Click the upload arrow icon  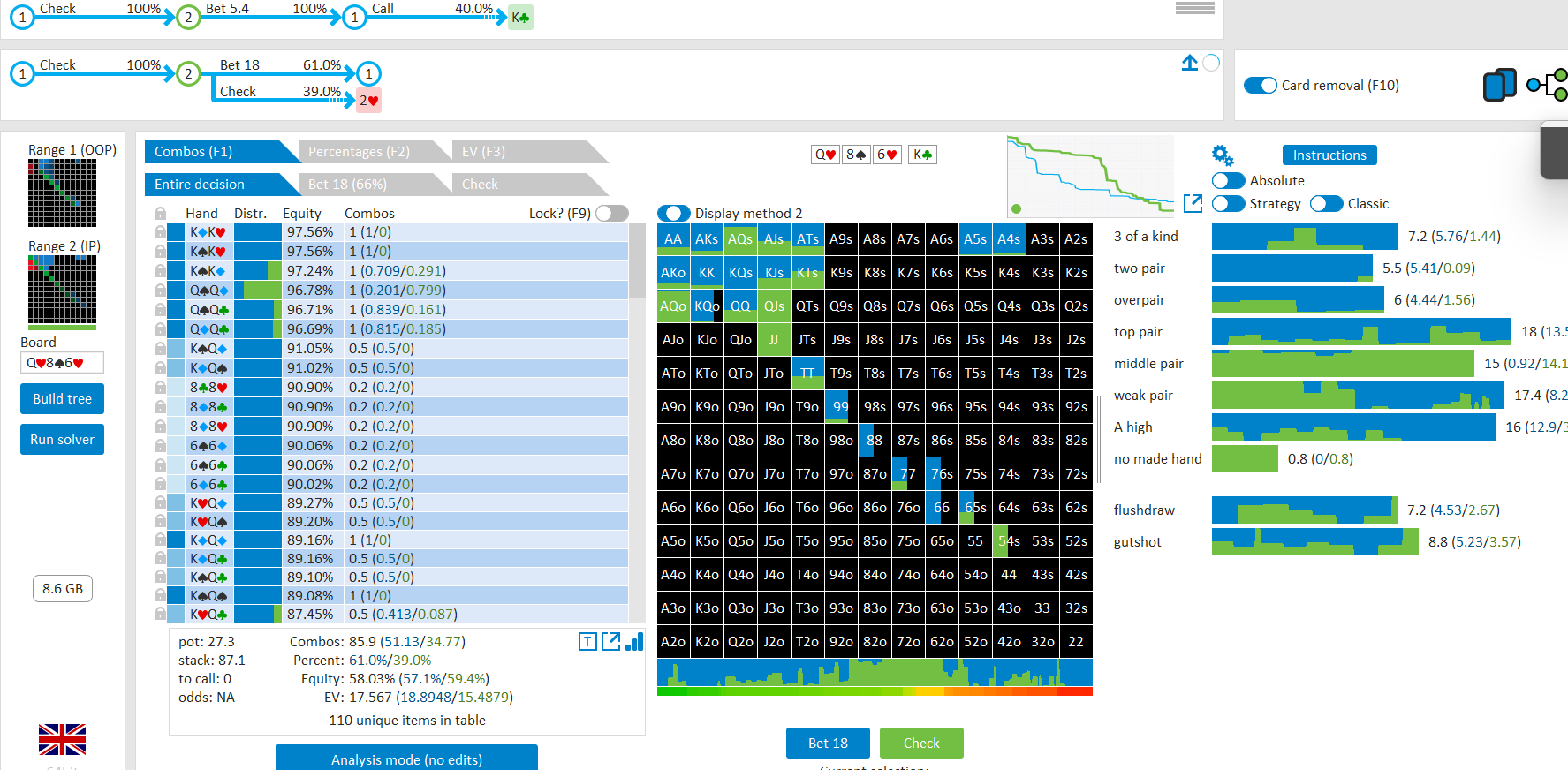(1190, 63)
